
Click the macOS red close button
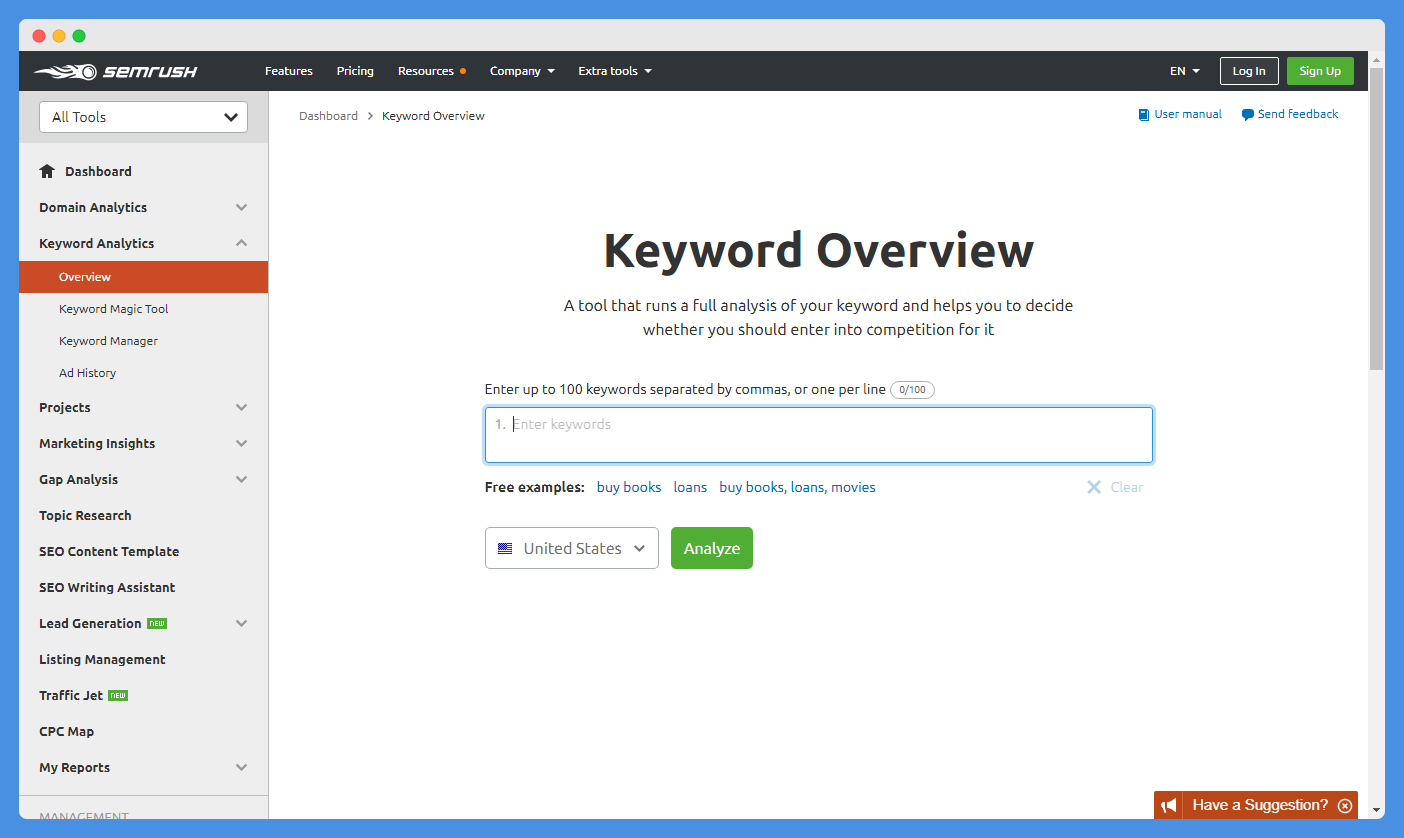click(39, 36)
